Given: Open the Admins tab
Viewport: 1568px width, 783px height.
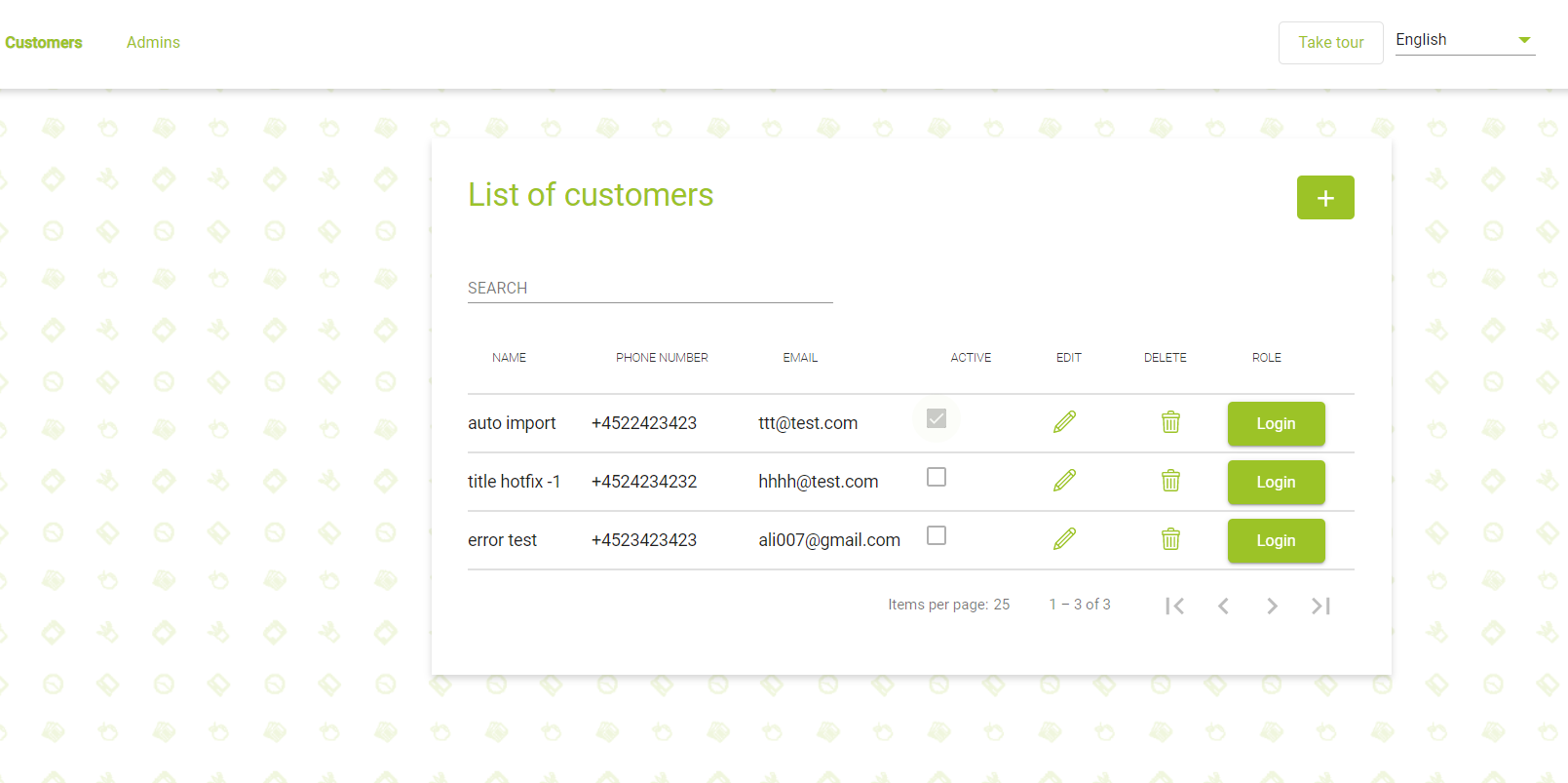Looking at the screenshot, I should 153,43.
